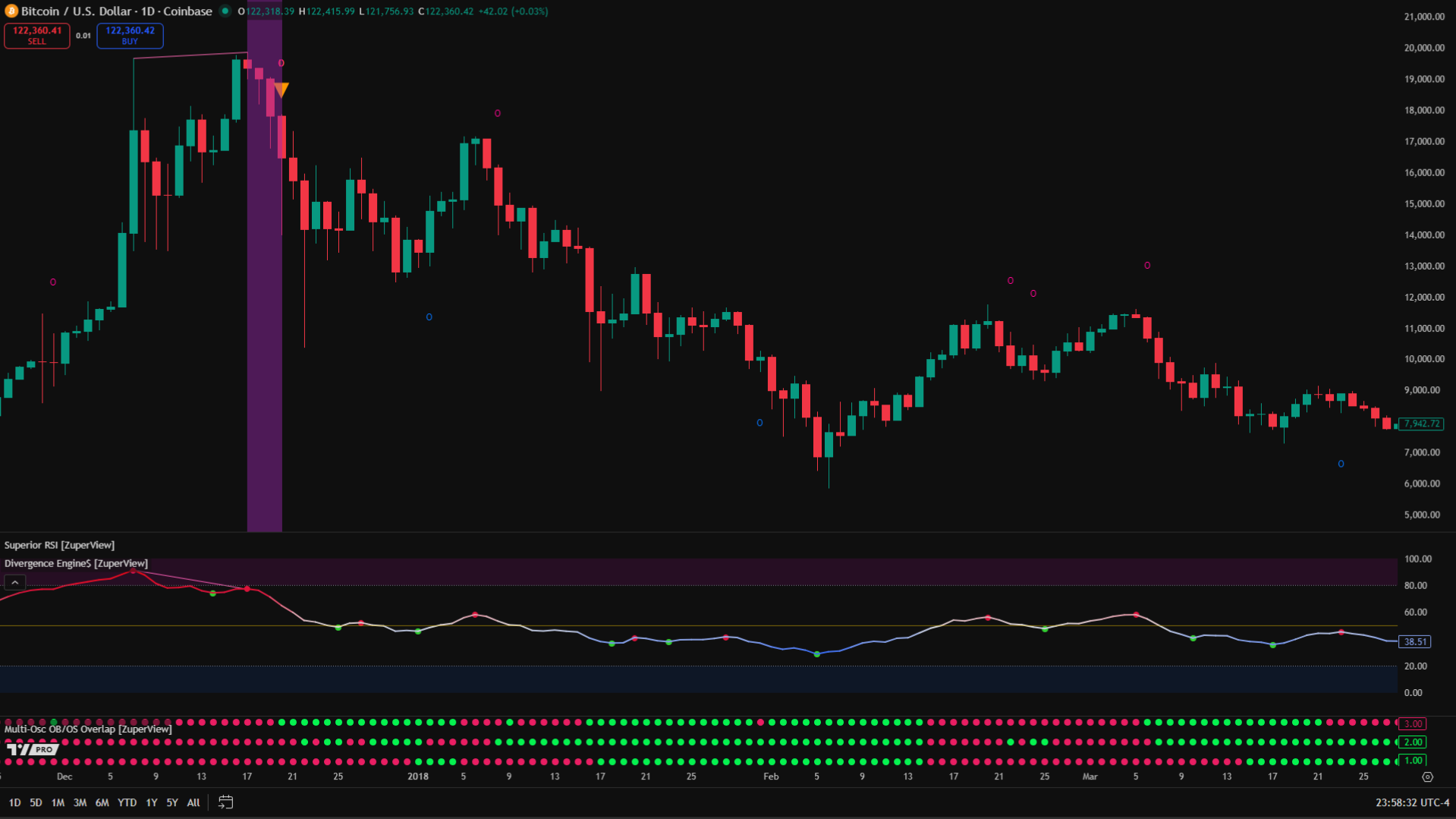Click the green market status dot
This screenshot has height=819, width=1456.
pos(225,11)
